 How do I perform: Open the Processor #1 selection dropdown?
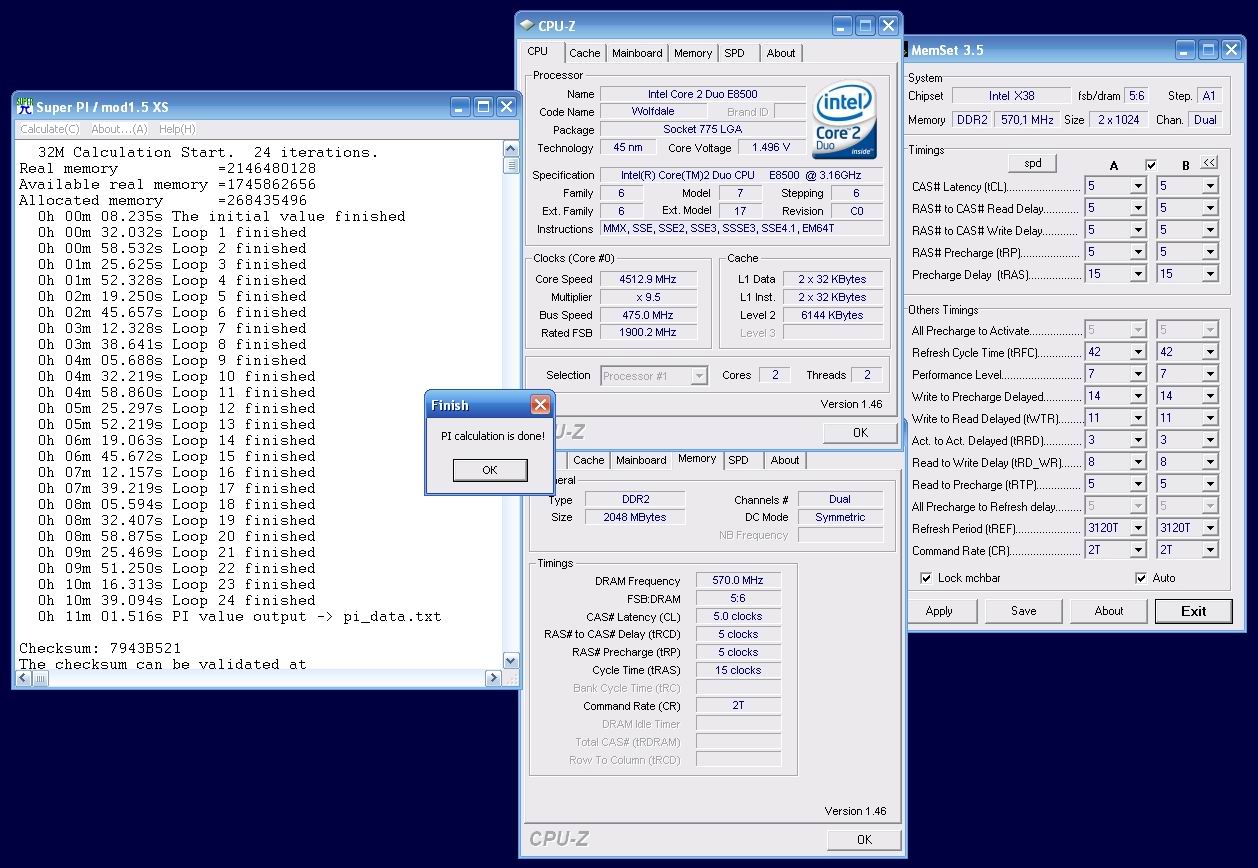(700, 376)
